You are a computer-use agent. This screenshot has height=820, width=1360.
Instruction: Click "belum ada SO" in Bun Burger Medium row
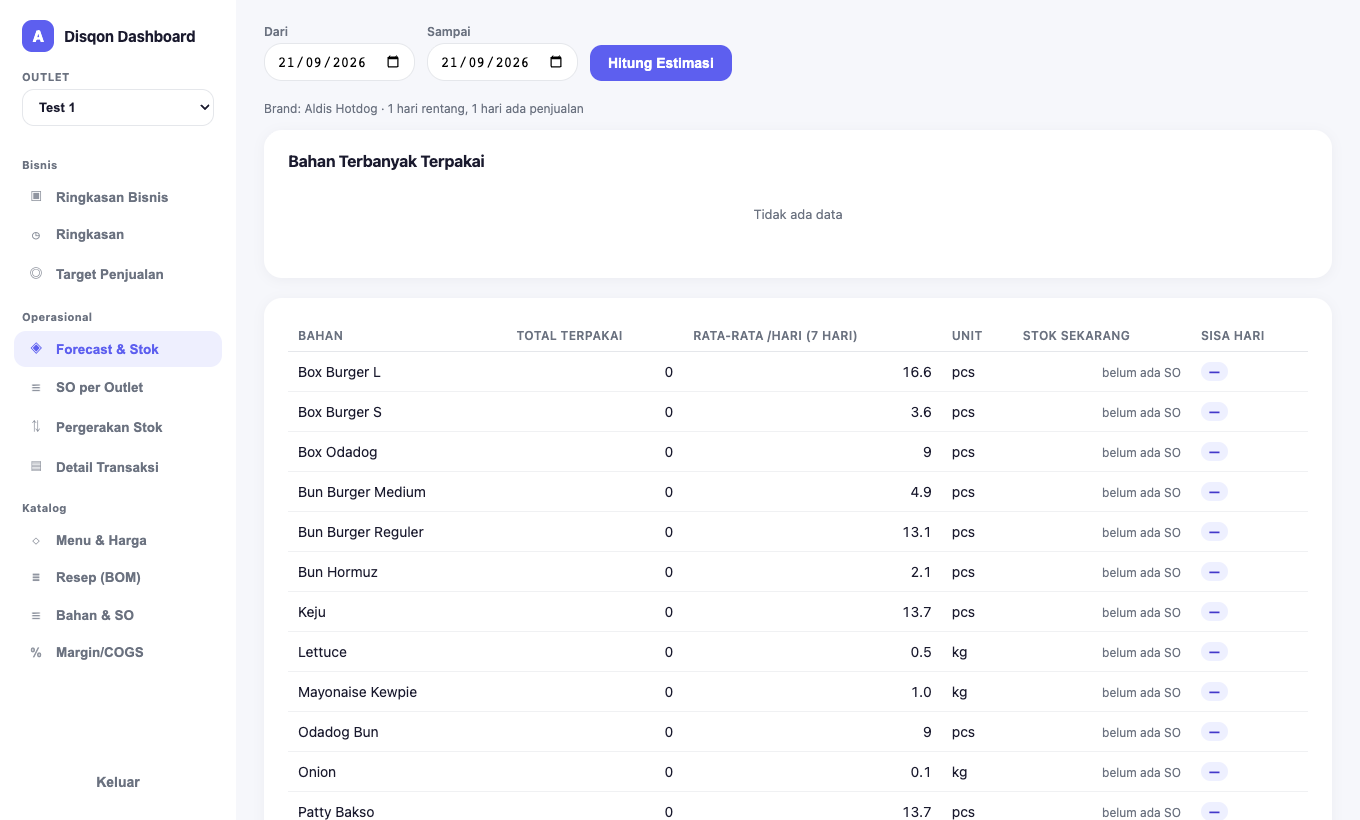pos(1141,492)
